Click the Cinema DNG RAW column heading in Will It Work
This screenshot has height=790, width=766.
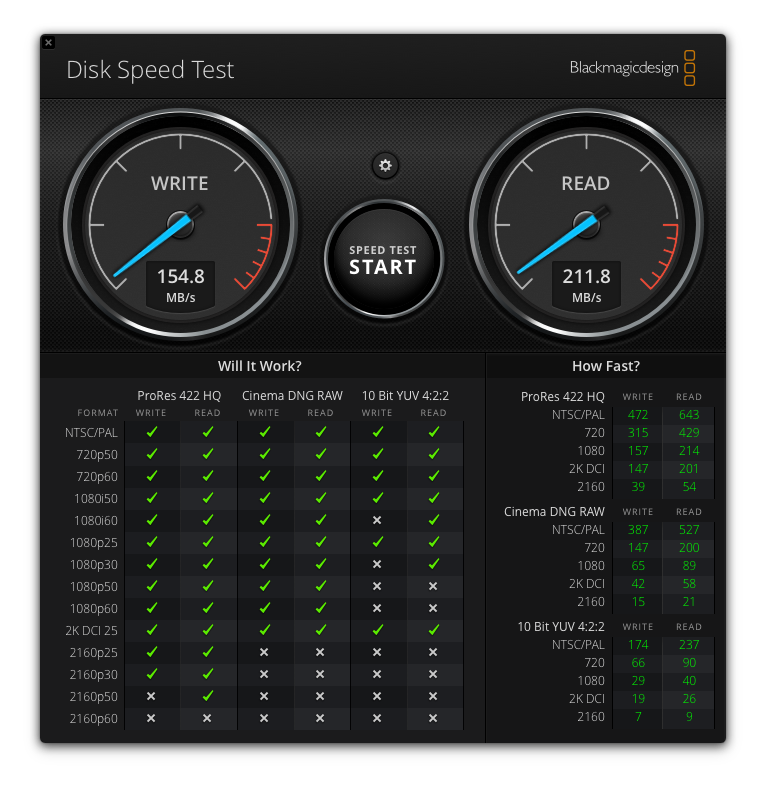292,396
